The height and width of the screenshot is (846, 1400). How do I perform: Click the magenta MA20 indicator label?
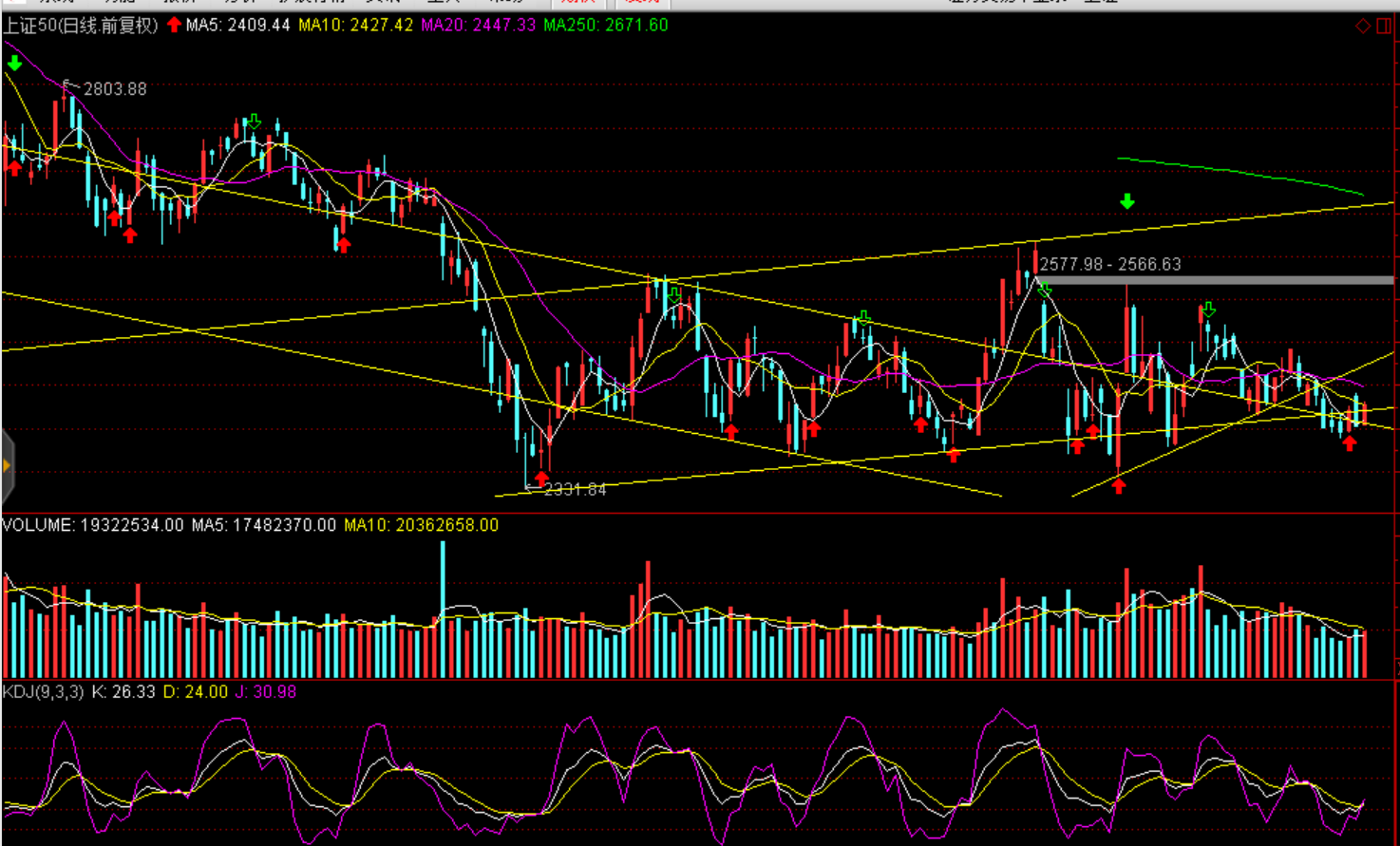(x=478, y=26)
